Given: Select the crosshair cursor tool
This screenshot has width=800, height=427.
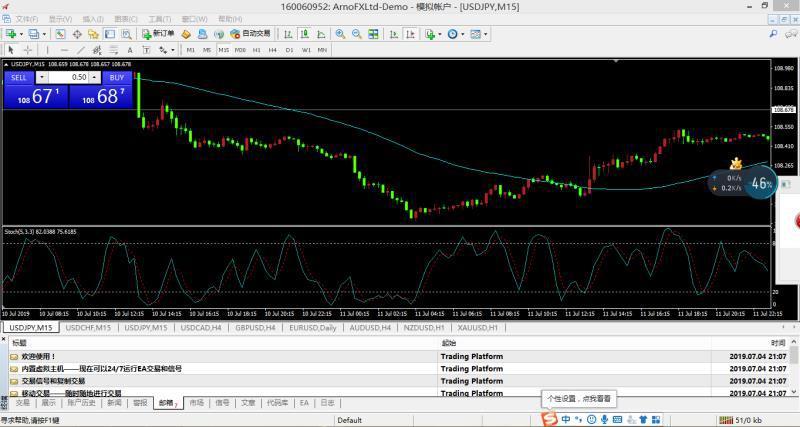Looking at the screenshot, I should click(x=27, y=49).
